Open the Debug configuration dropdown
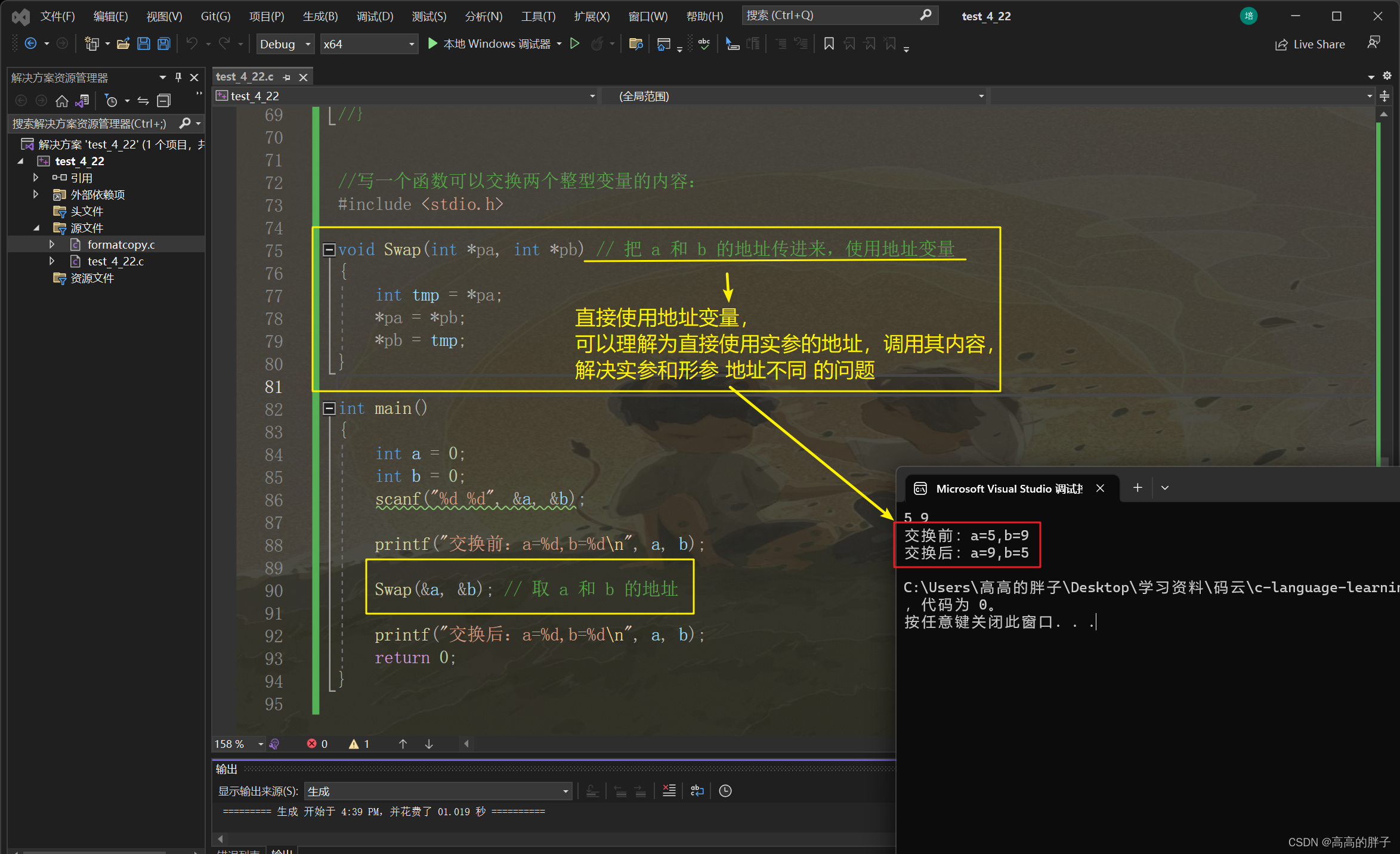The height and width of the screenshot is (854, 1400). click(285, 44)
